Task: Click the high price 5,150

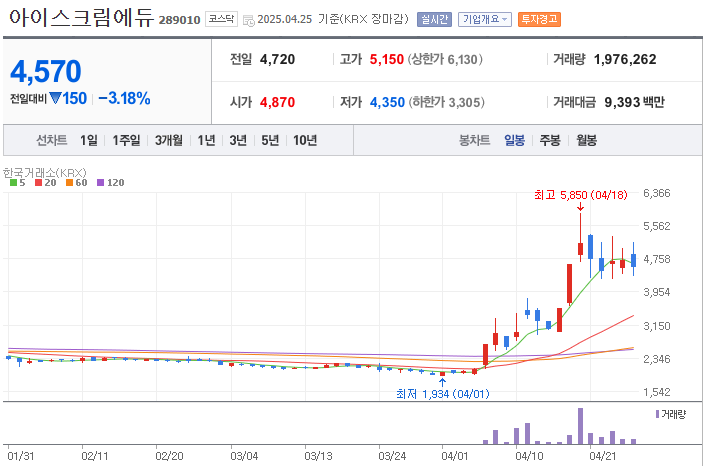Action: pos(386,59)
